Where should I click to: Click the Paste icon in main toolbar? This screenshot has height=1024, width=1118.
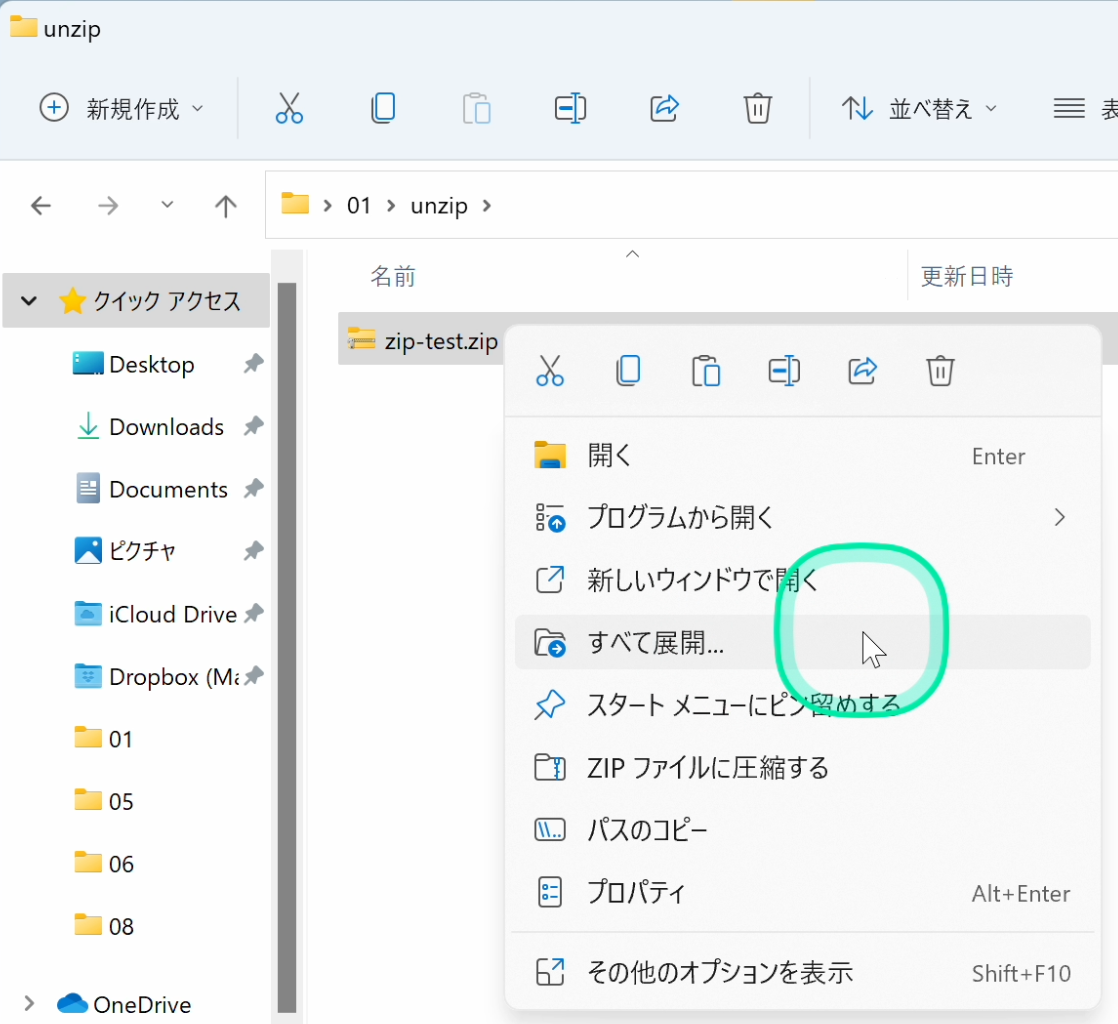coord(476,108)
